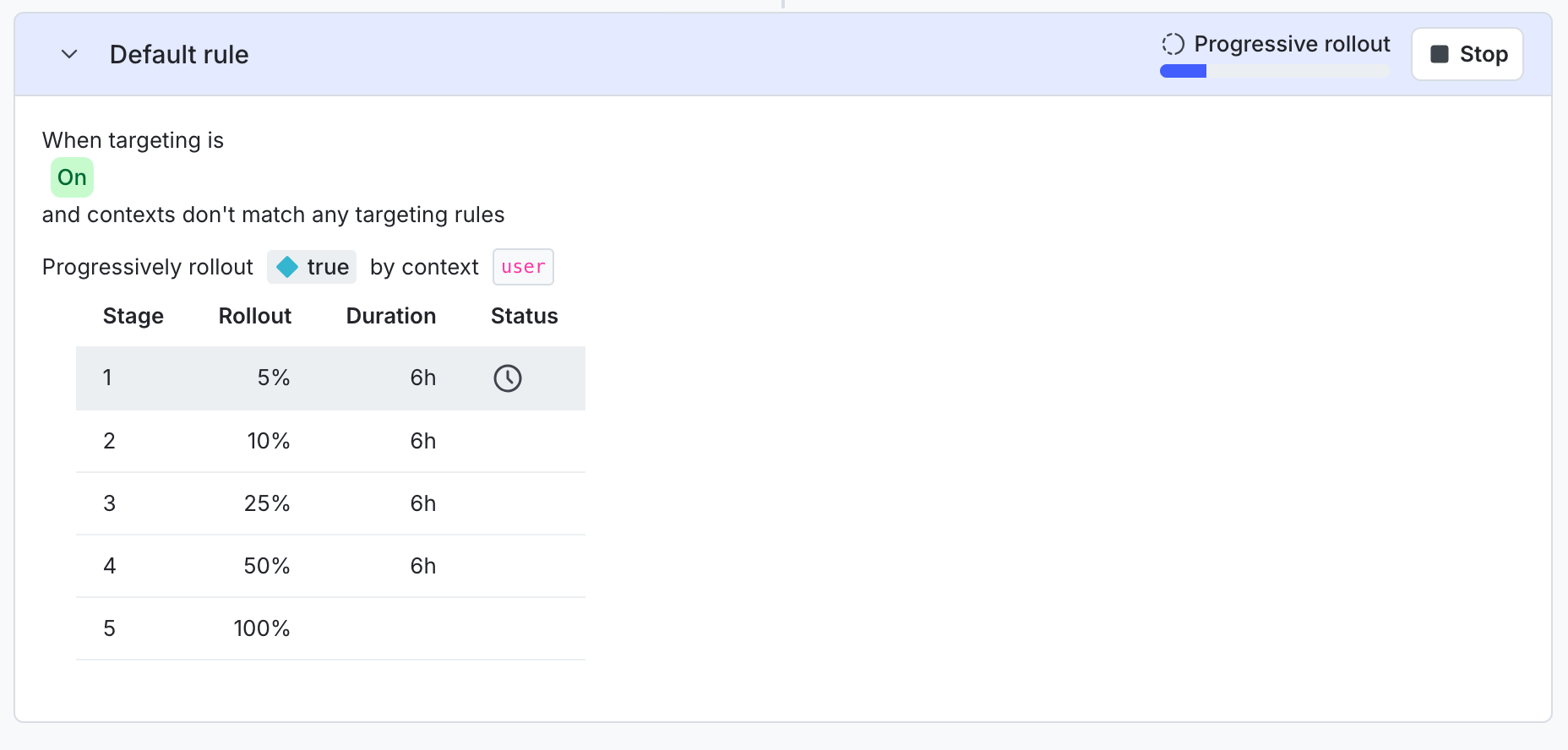Click the progressive rollout spinner icon
This screenshot has width=1568, height=750.
(1173, 44)
